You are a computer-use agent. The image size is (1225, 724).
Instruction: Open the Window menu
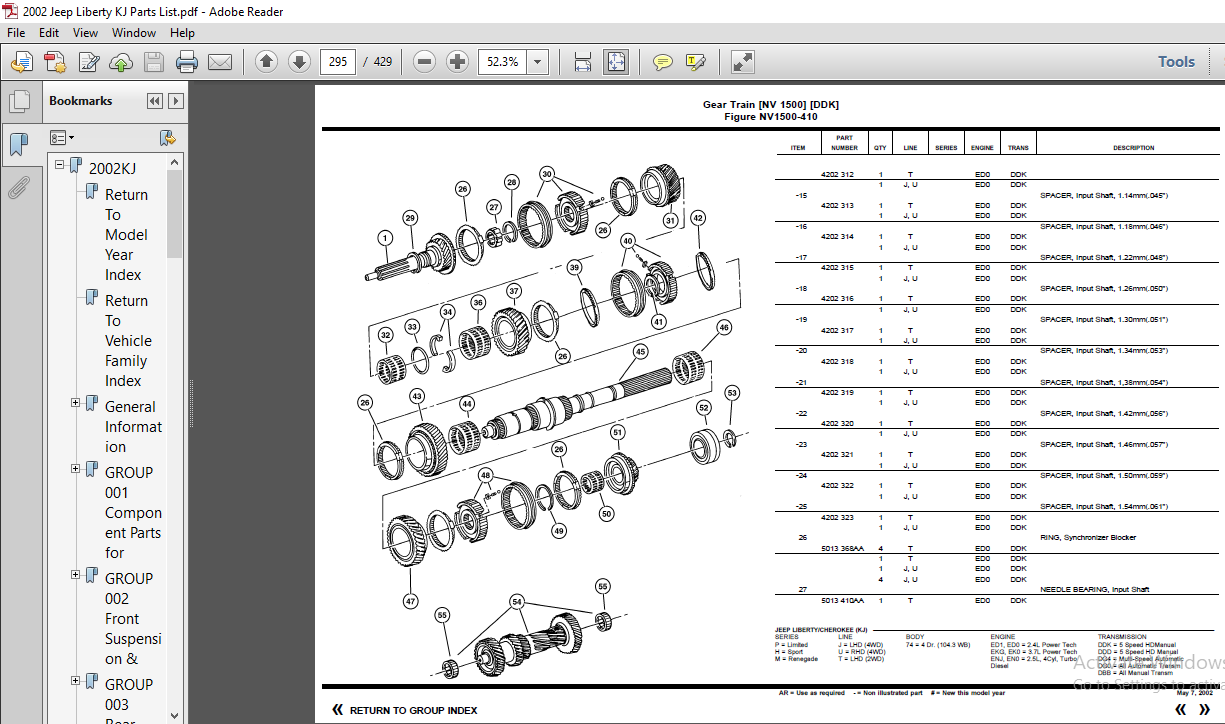[x=134, y=32]
